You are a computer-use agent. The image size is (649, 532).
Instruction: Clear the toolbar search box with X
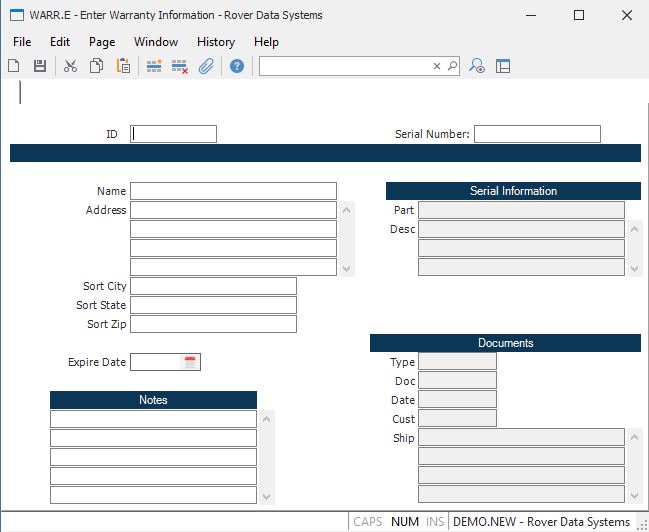click(x=437, y=66)
